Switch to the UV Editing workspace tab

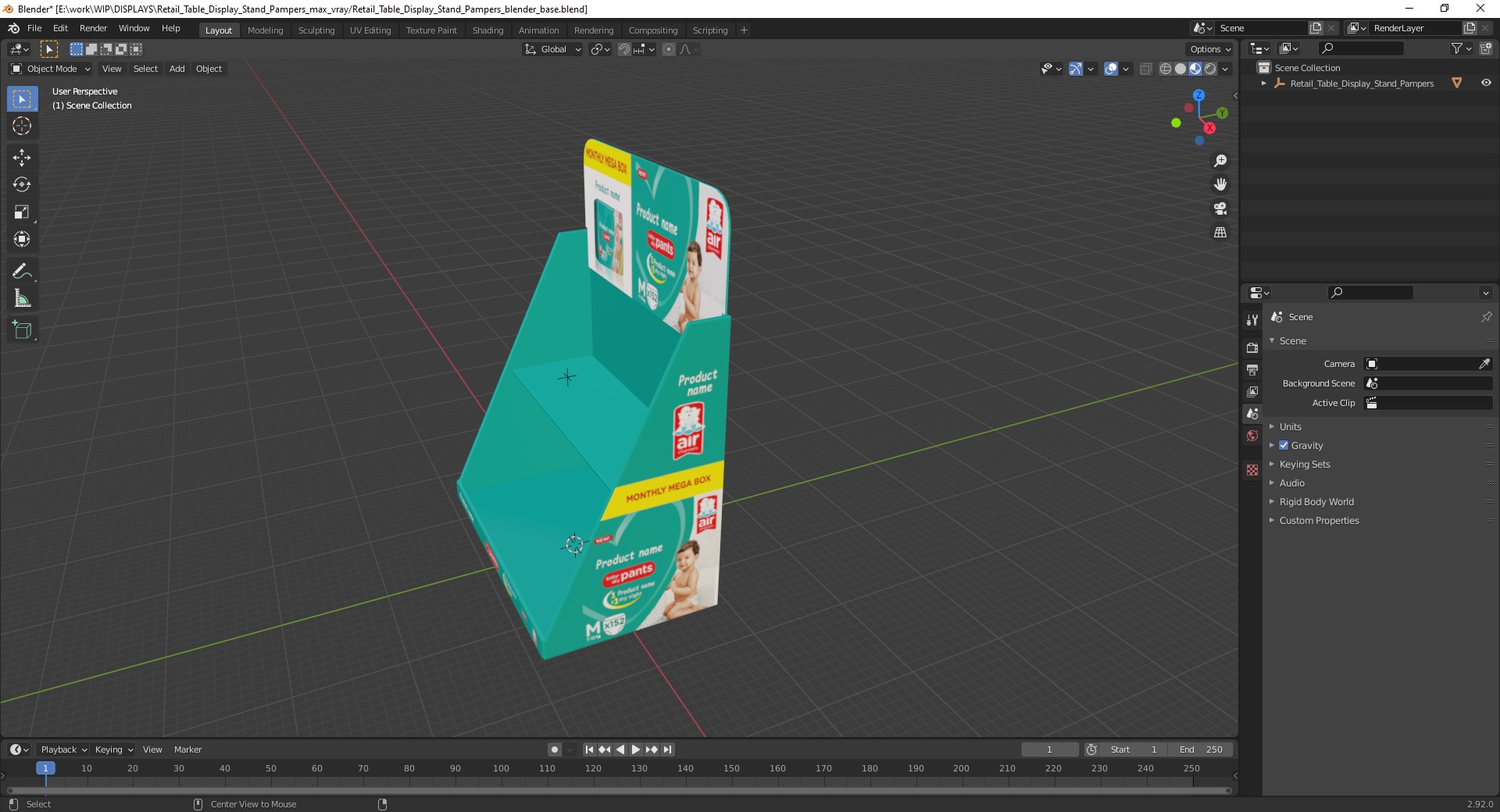pyautogui.click(x=370, y=30)
